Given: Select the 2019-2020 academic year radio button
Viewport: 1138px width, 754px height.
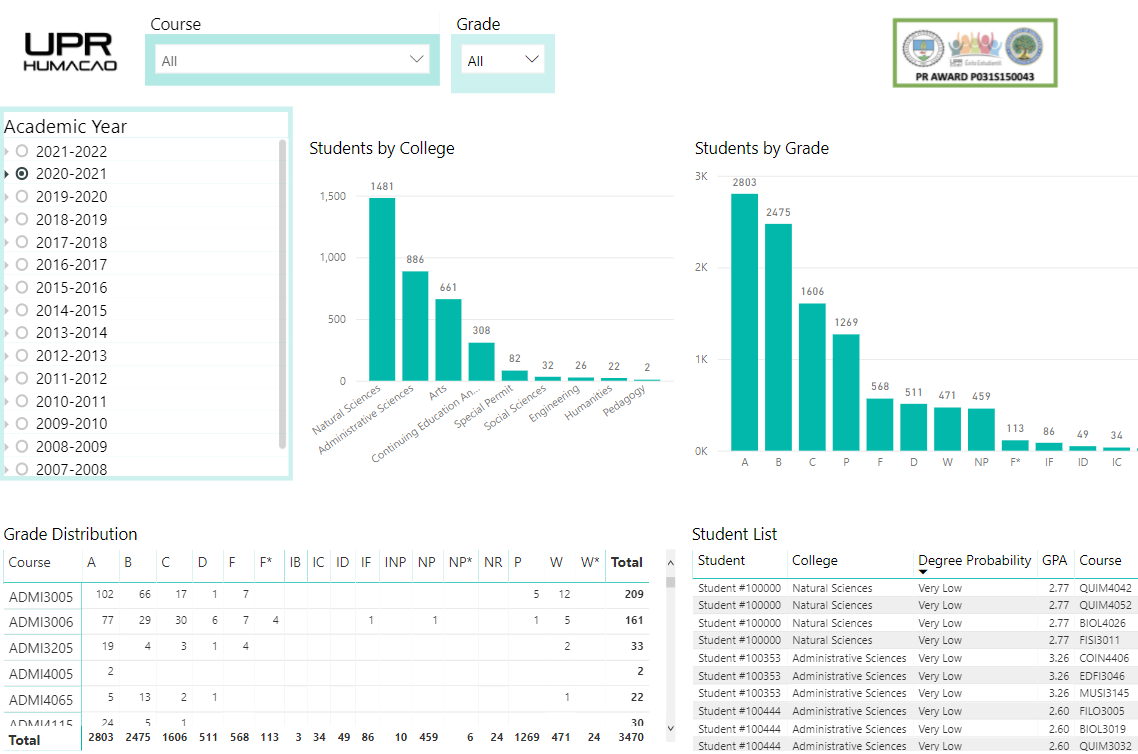Looking at the screenshot, I should (x=20, y=196).
